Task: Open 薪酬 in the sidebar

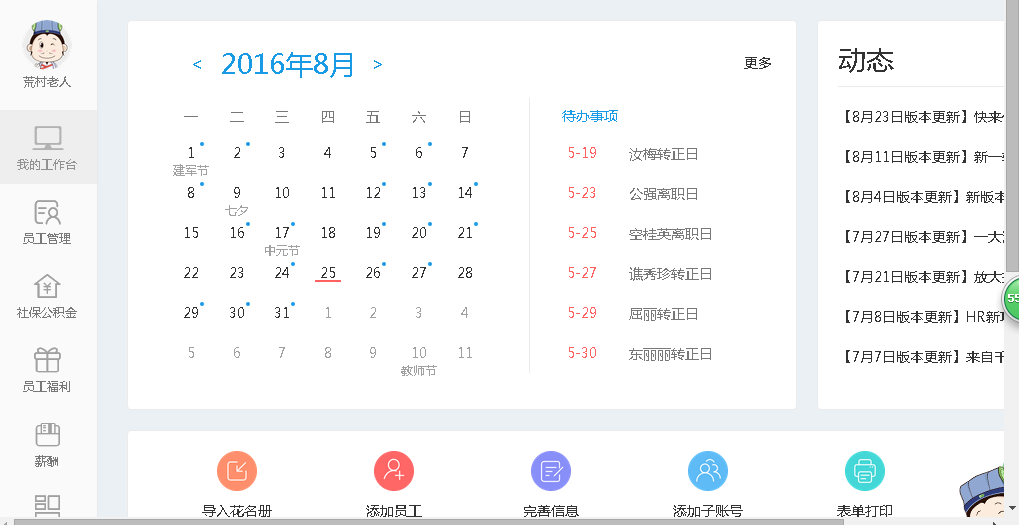Action: point(47,444)
